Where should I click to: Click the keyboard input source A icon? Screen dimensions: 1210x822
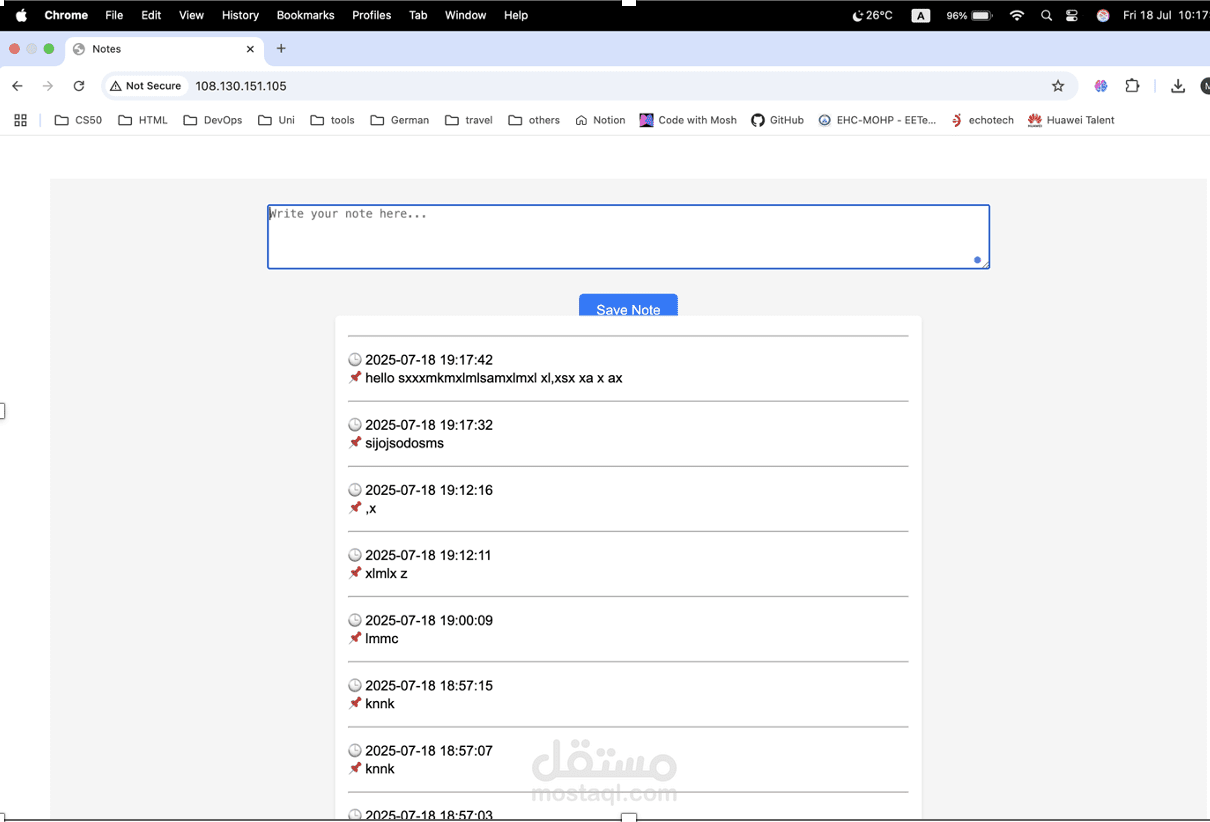(x=921, y=15)
